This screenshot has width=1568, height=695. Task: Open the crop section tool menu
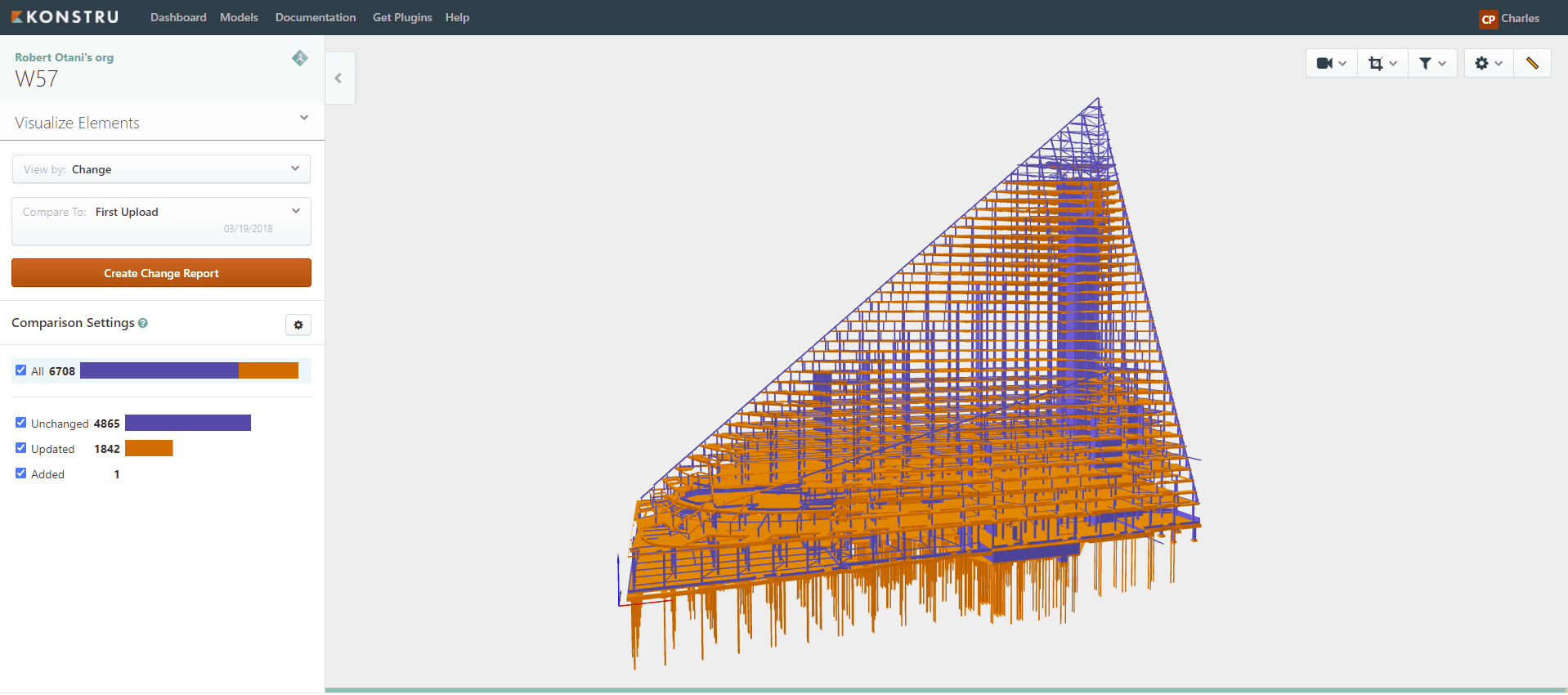(x=1382, y=63)
